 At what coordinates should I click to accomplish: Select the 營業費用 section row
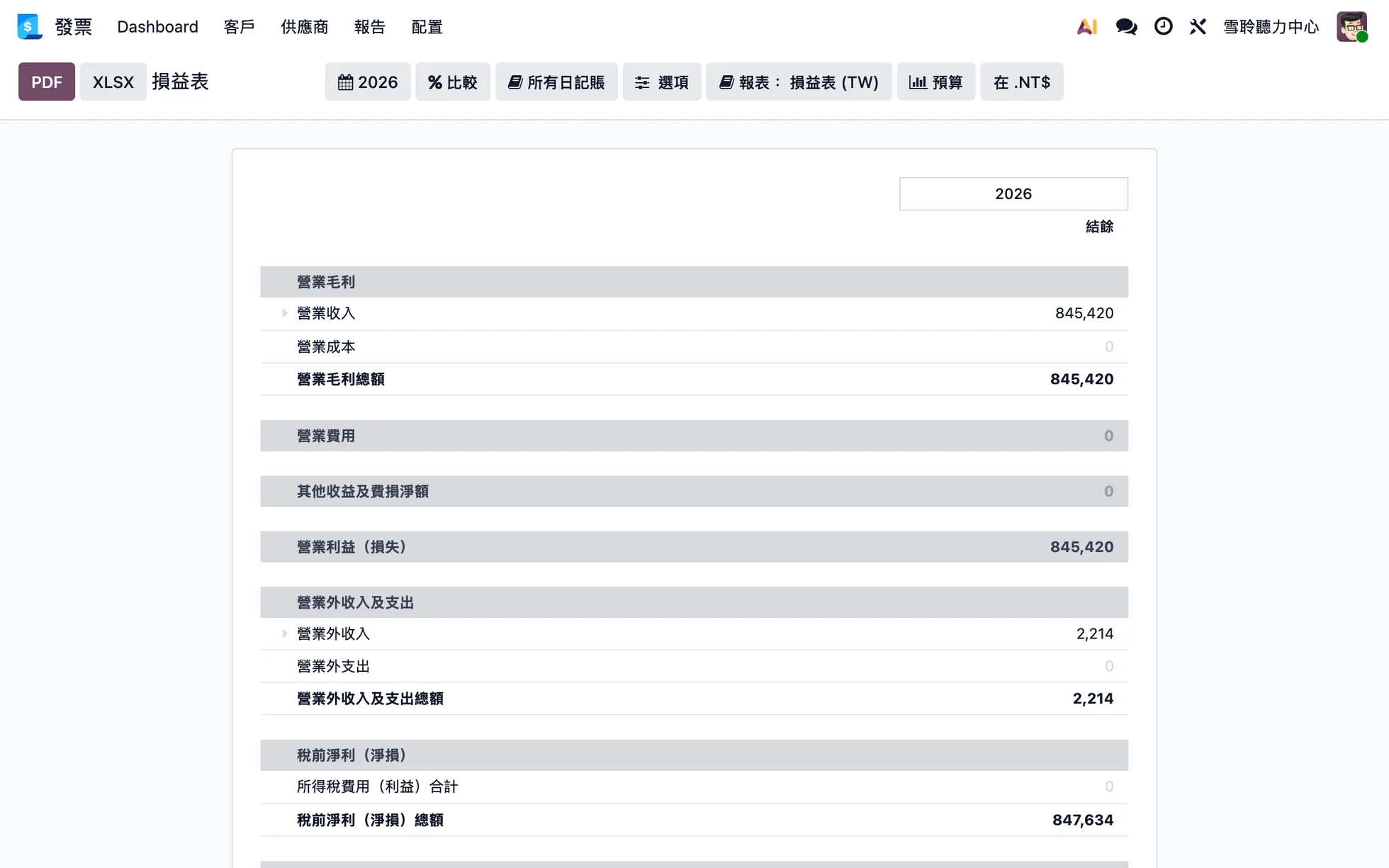[694, 436]
